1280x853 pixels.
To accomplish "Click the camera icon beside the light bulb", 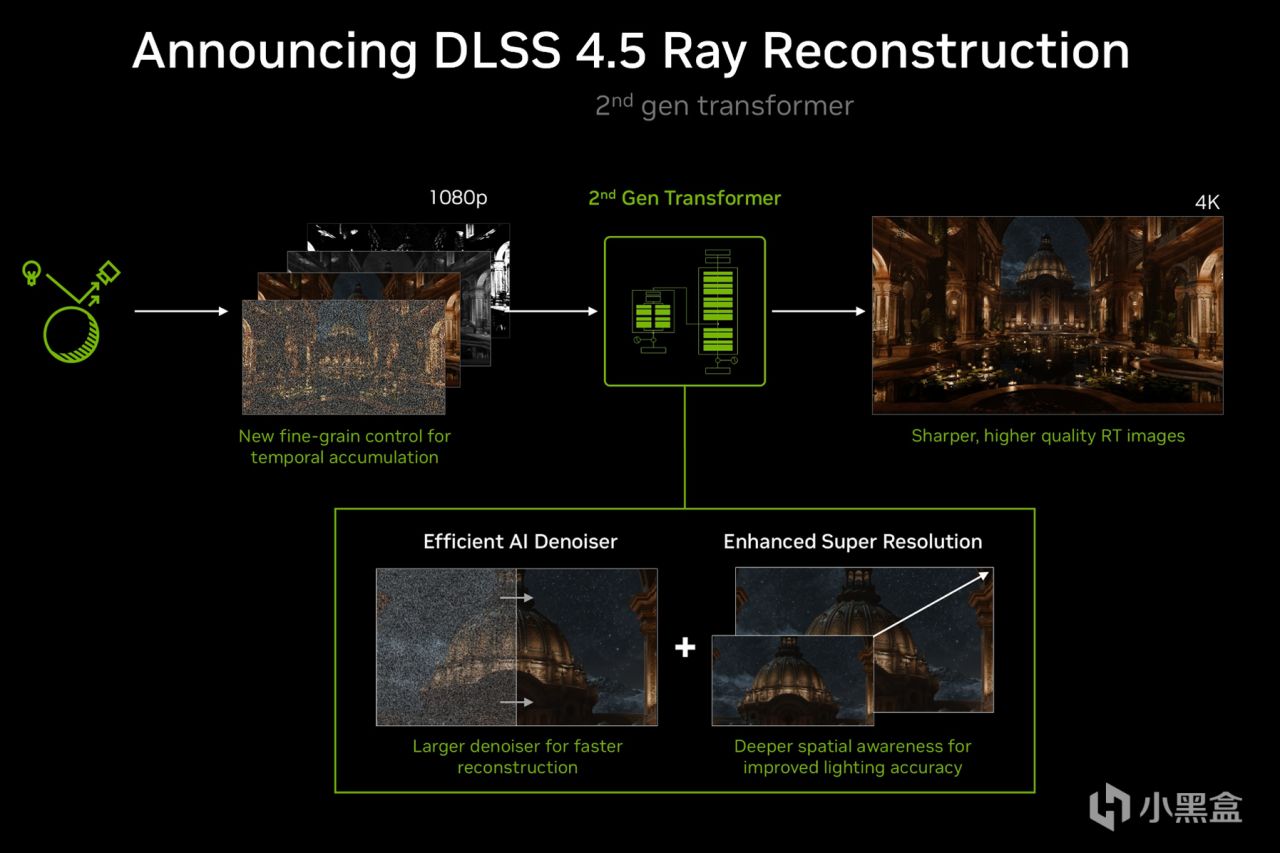I will (107, 273).
